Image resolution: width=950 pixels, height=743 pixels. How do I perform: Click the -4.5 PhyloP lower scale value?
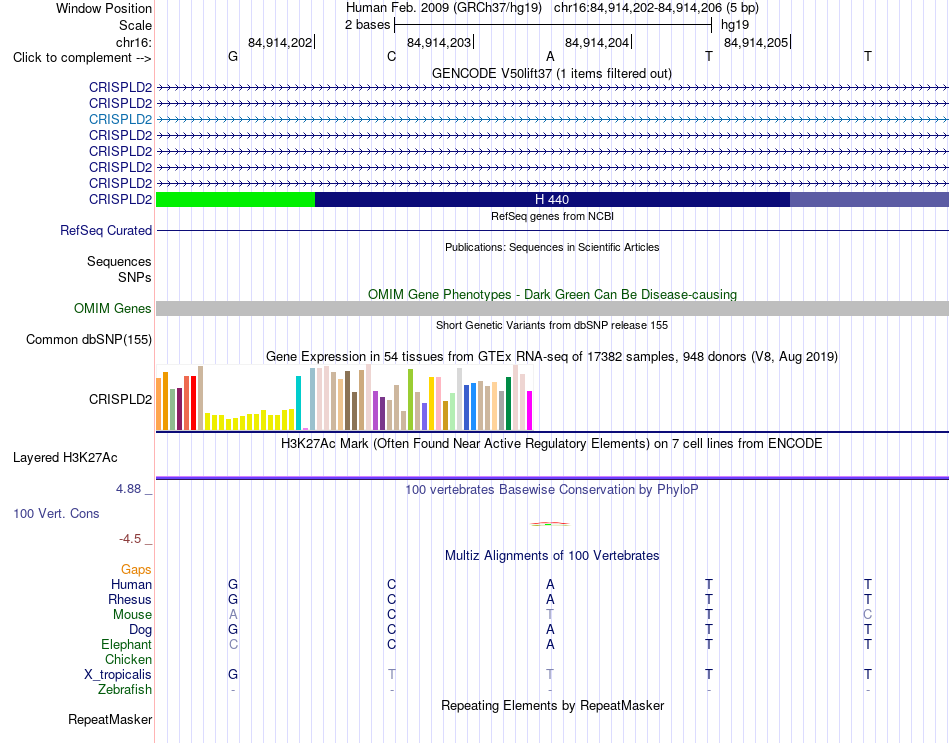pyautogui.click(x=130, y=539)
